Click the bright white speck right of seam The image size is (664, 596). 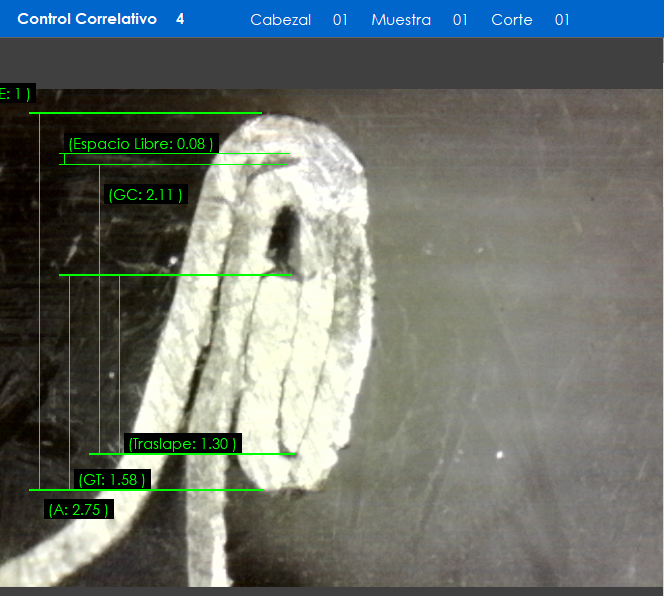[499, 455]
